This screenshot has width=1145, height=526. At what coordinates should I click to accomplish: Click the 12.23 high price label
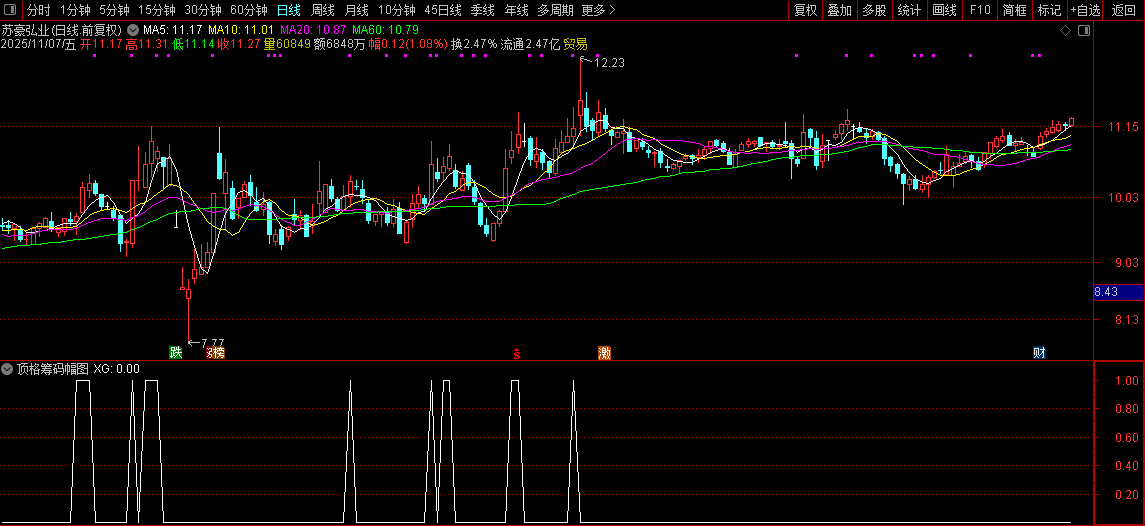click(609, 63)
